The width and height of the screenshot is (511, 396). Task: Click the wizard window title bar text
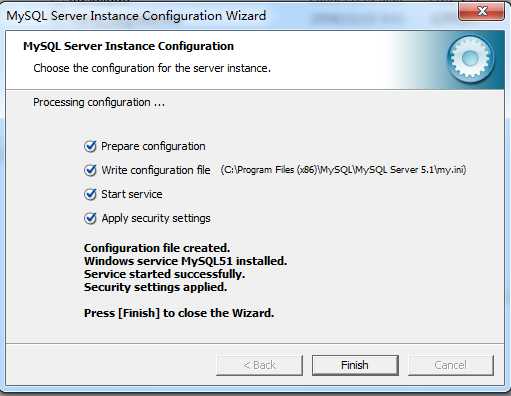click(136, 16)
